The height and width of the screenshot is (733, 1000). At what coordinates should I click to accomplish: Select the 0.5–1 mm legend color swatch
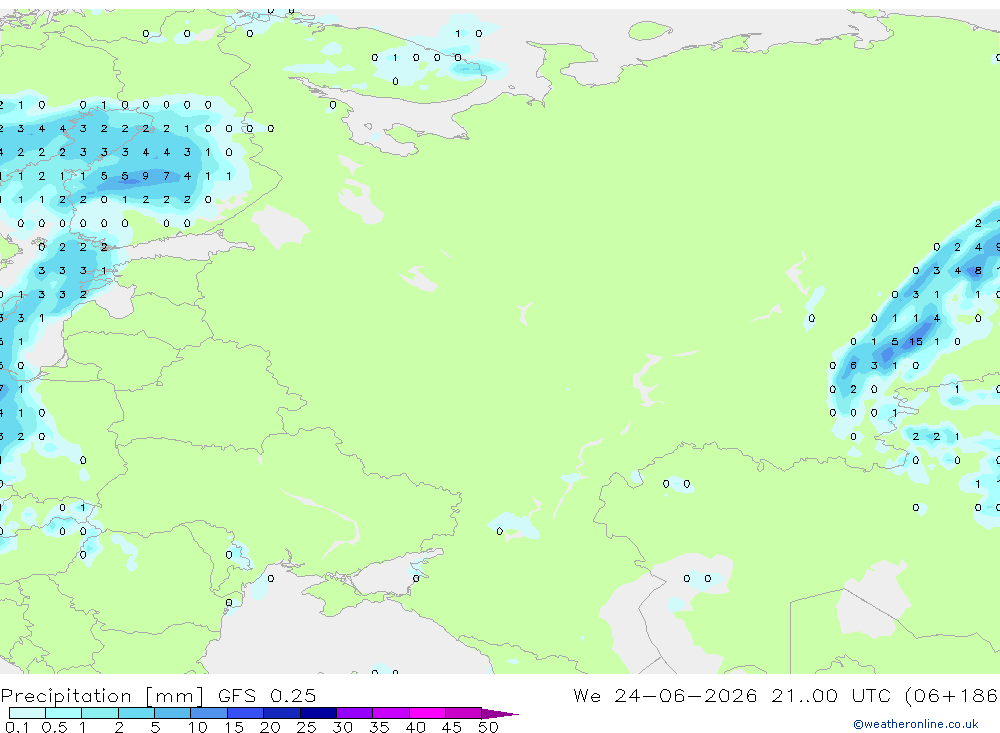click(x=63, y=713)
